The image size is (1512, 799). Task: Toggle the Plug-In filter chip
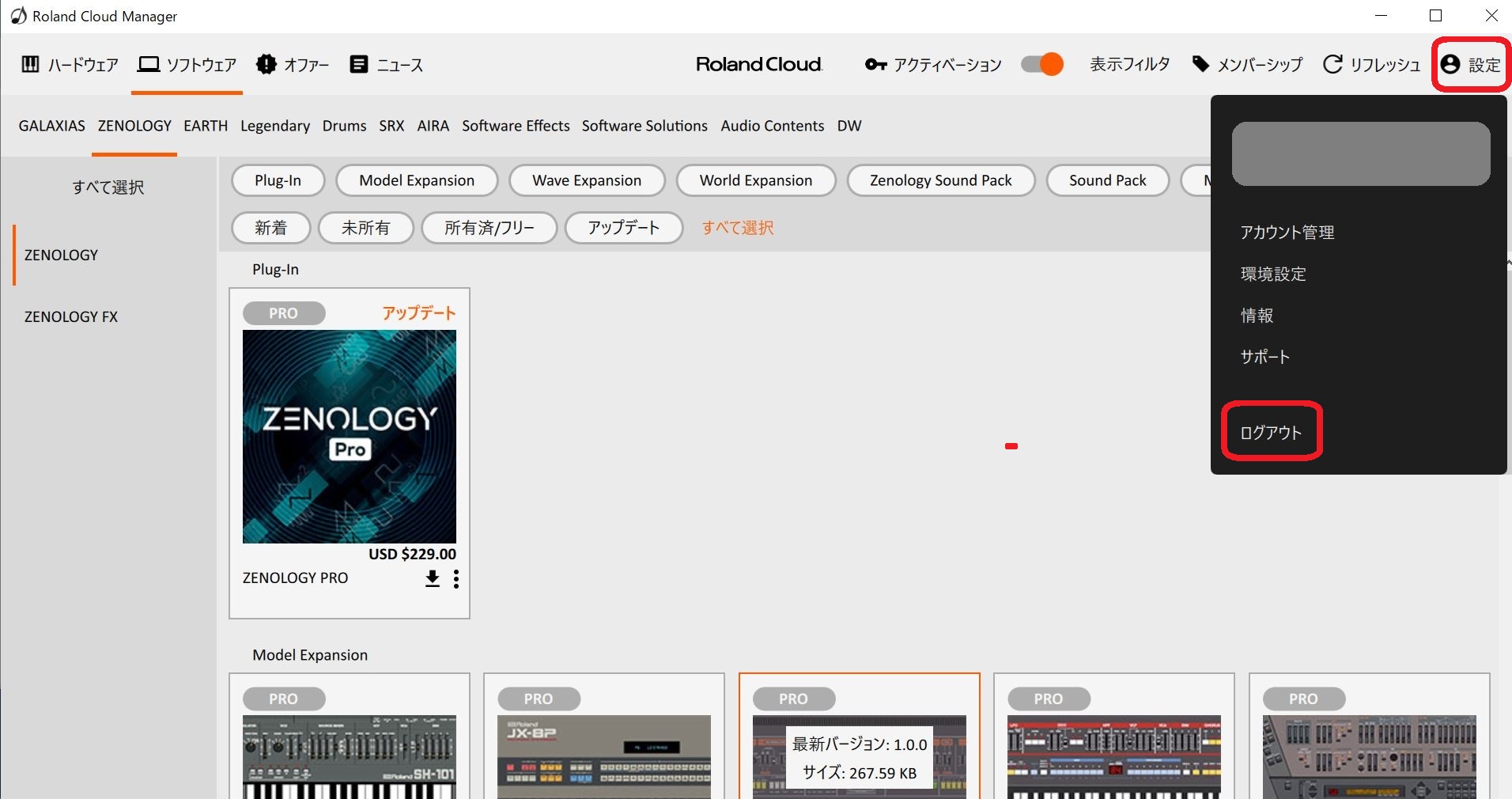[x=278, y=180]
